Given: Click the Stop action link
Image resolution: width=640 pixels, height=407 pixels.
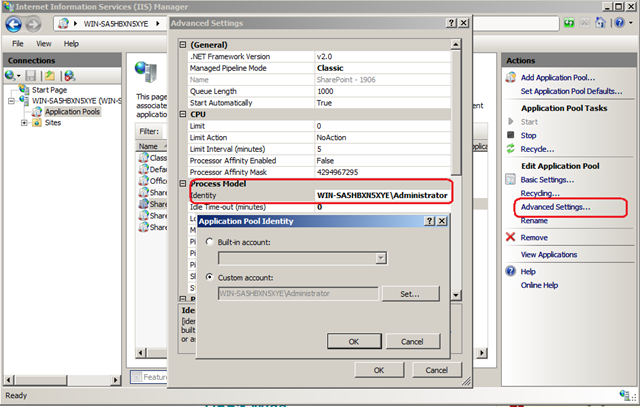Looking at the screenshot, I should click(528, 135).
